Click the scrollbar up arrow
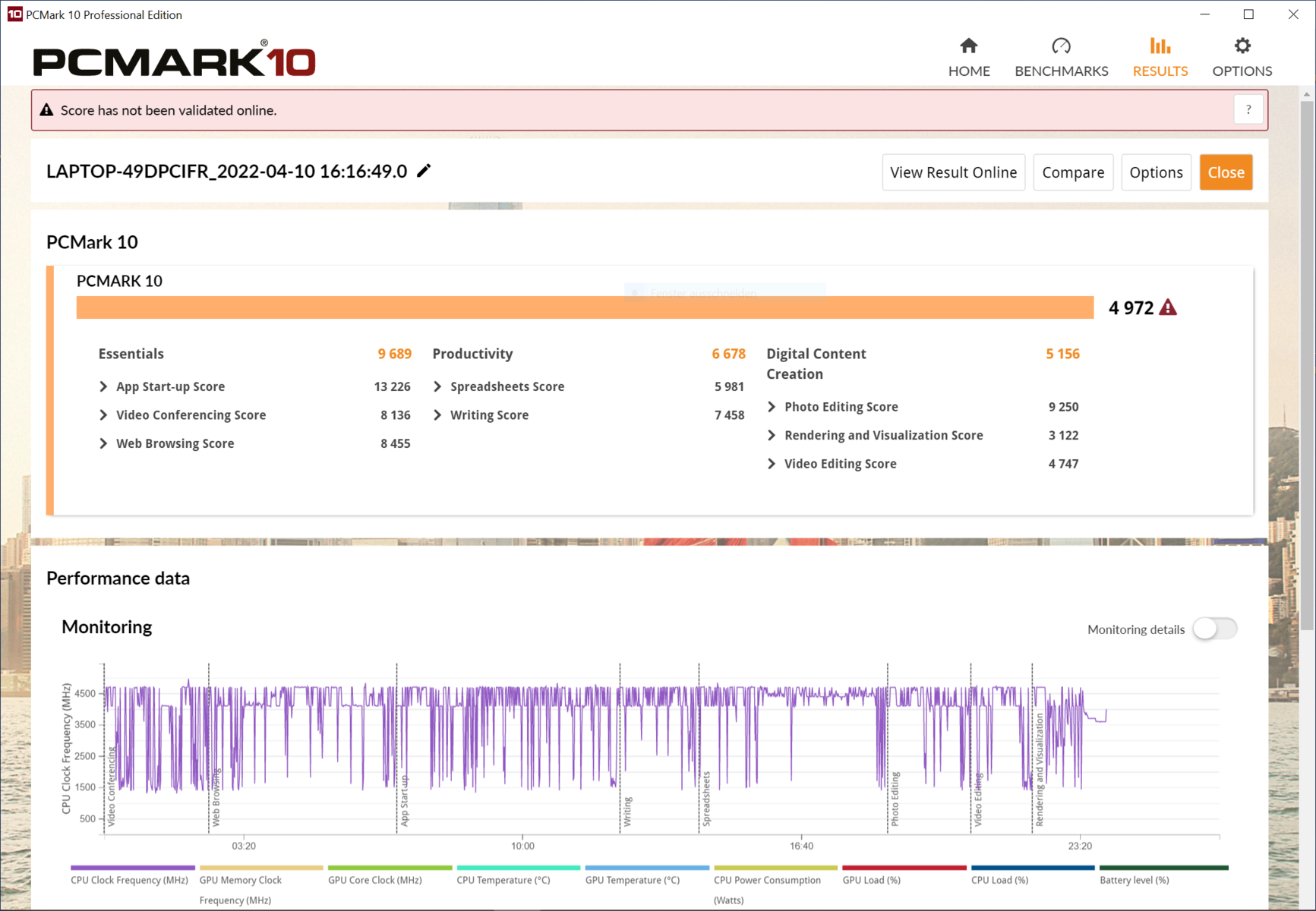1316x911 pixels. (1307, 94)
